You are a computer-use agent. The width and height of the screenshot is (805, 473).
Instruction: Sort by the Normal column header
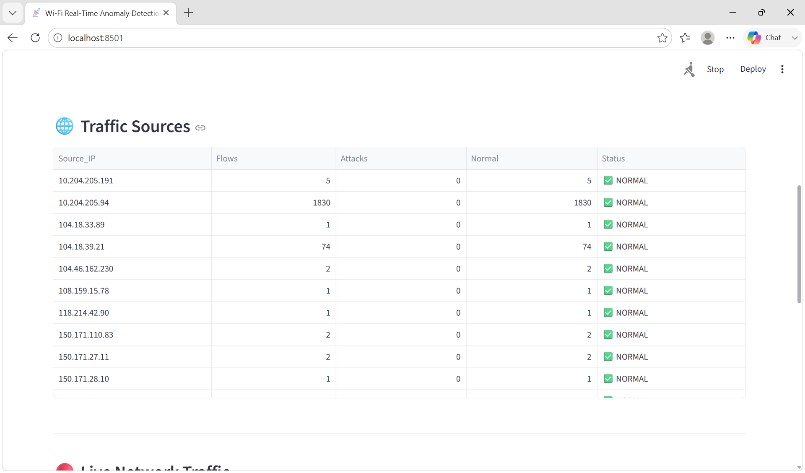(x=531, y=159)
